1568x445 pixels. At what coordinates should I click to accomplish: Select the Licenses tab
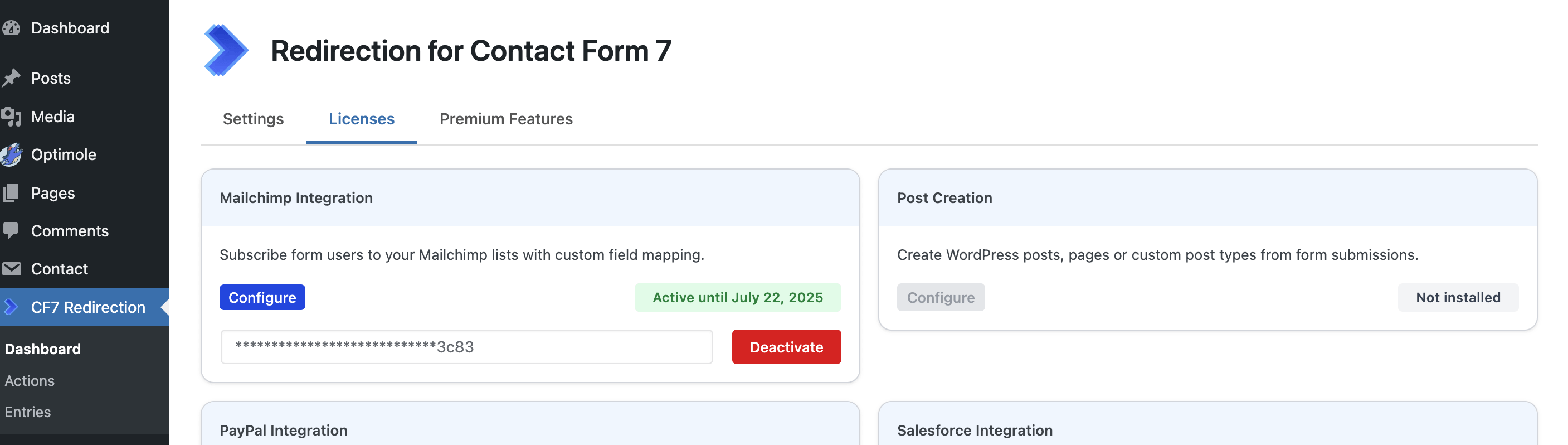coord(362,119)
